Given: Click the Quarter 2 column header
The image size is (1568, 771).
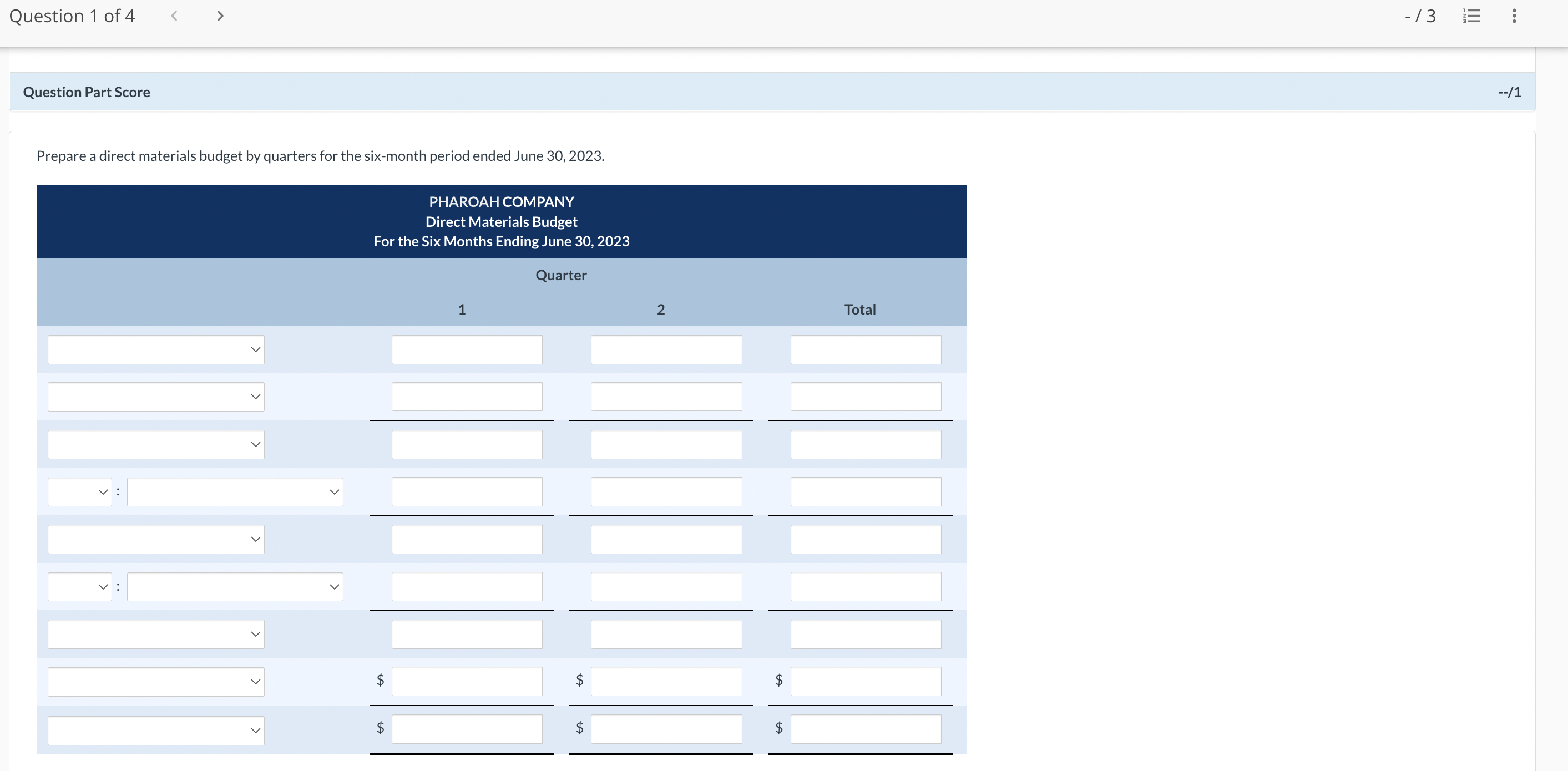Looking at the screenshot, I should click(x=660, y=309).
